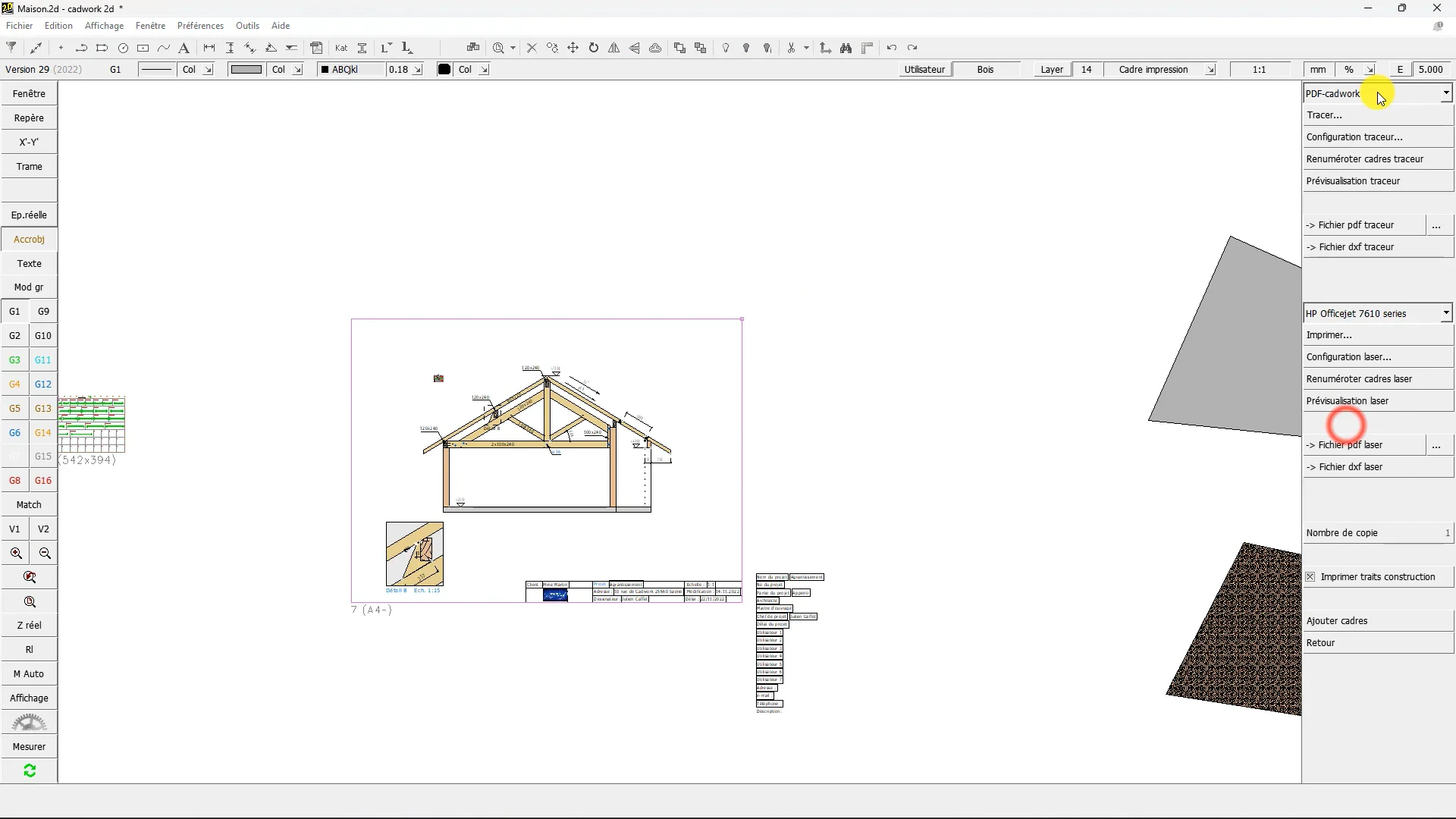Open the Binoculars search tool

tap(845, 48)
